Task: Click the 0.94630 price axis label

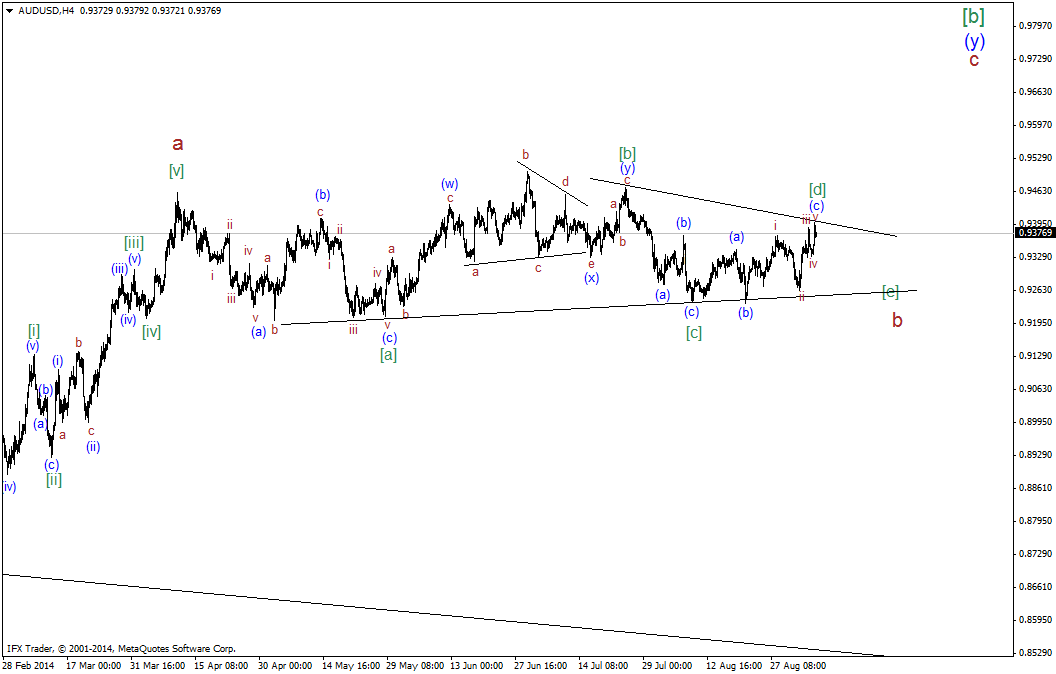Action: pos(1035,191)
